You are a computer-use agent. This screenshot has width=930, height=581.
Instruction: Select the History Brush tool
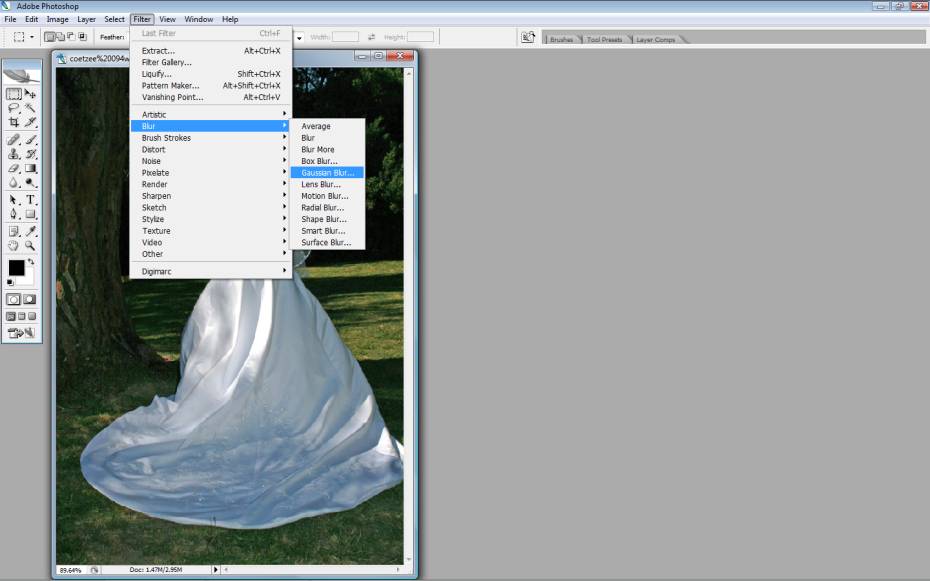click(30, 154)
